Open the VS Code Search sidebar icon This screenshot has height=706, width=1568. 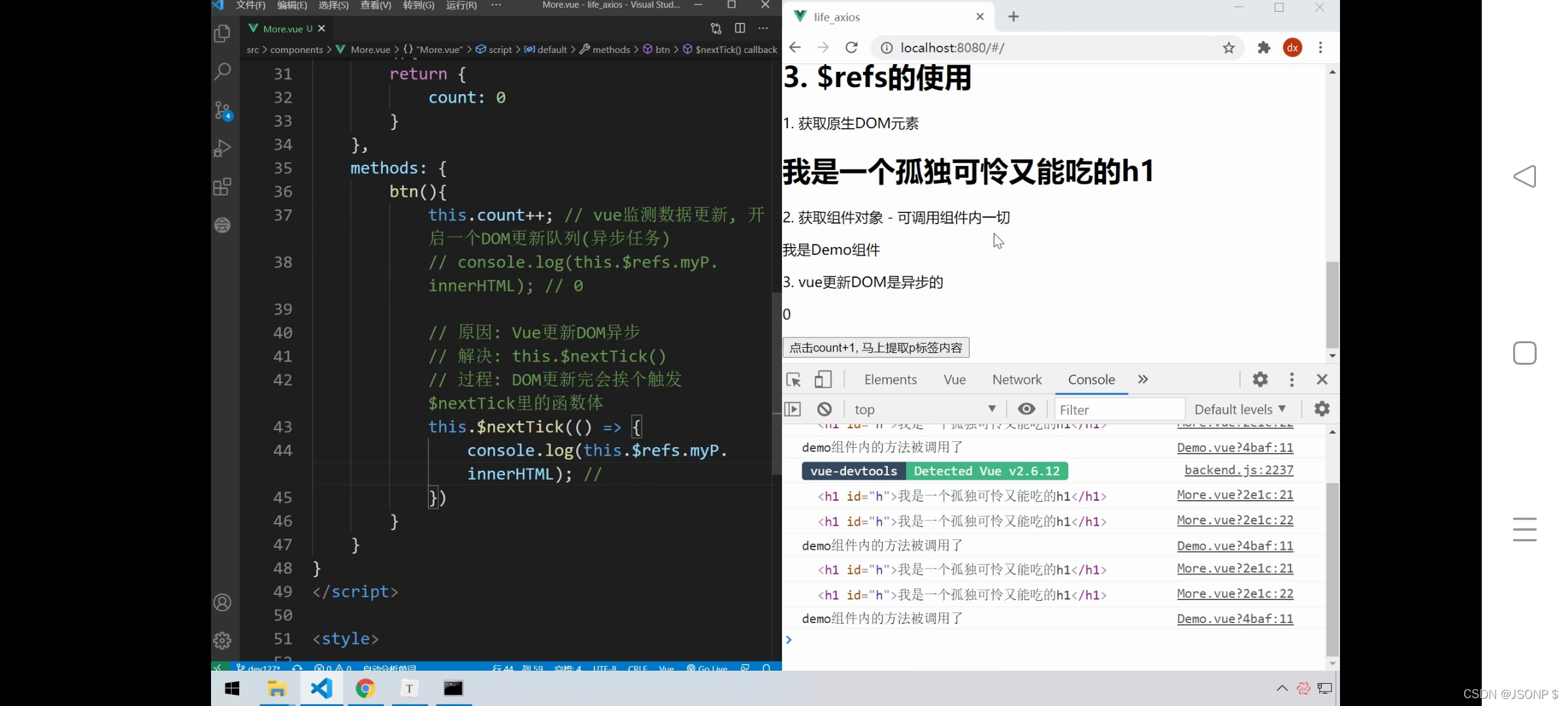point(222,71)
